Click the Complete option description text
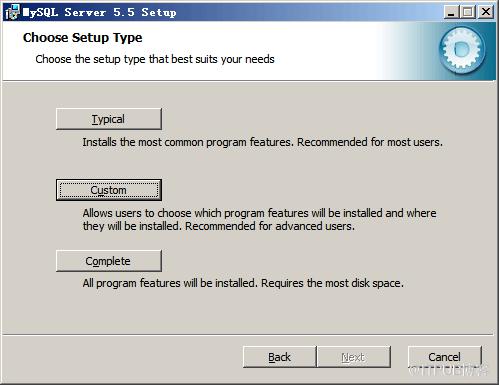 pos(243,283)
